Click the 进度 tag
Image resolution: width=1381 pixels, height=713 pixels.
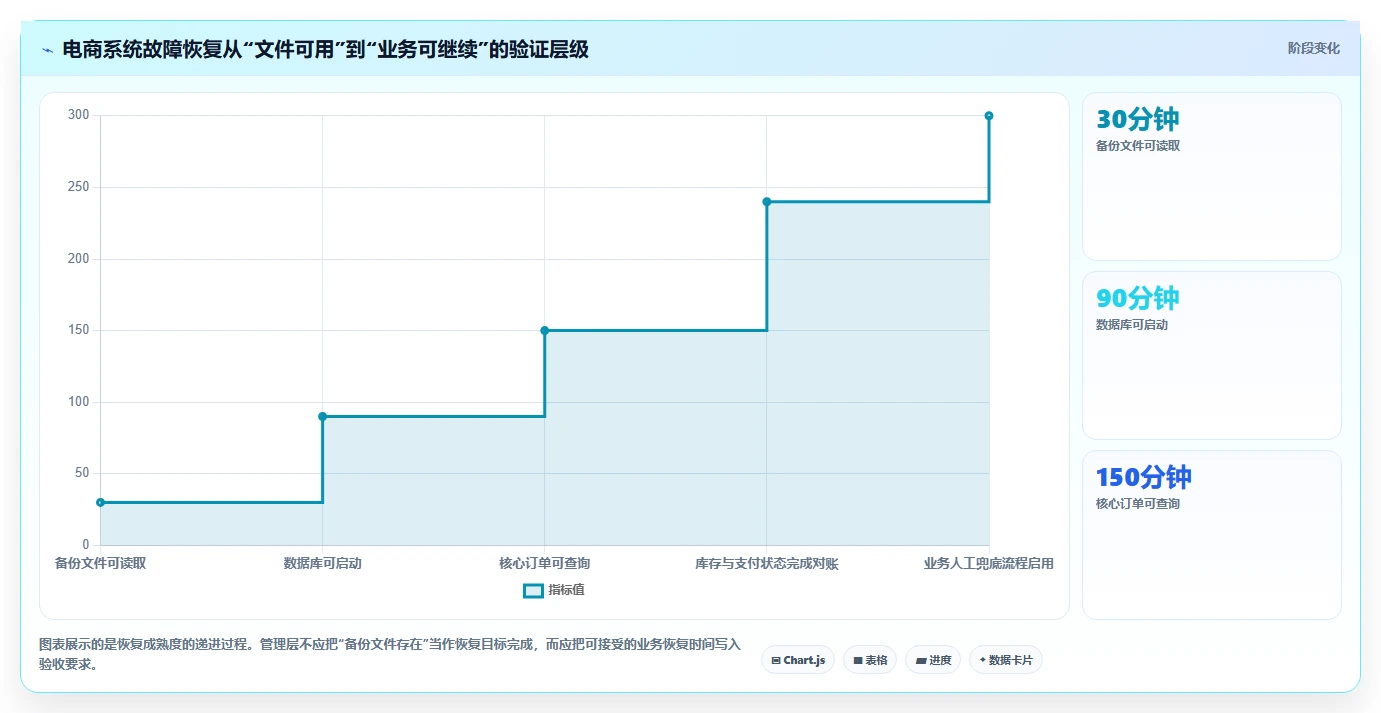933,660
